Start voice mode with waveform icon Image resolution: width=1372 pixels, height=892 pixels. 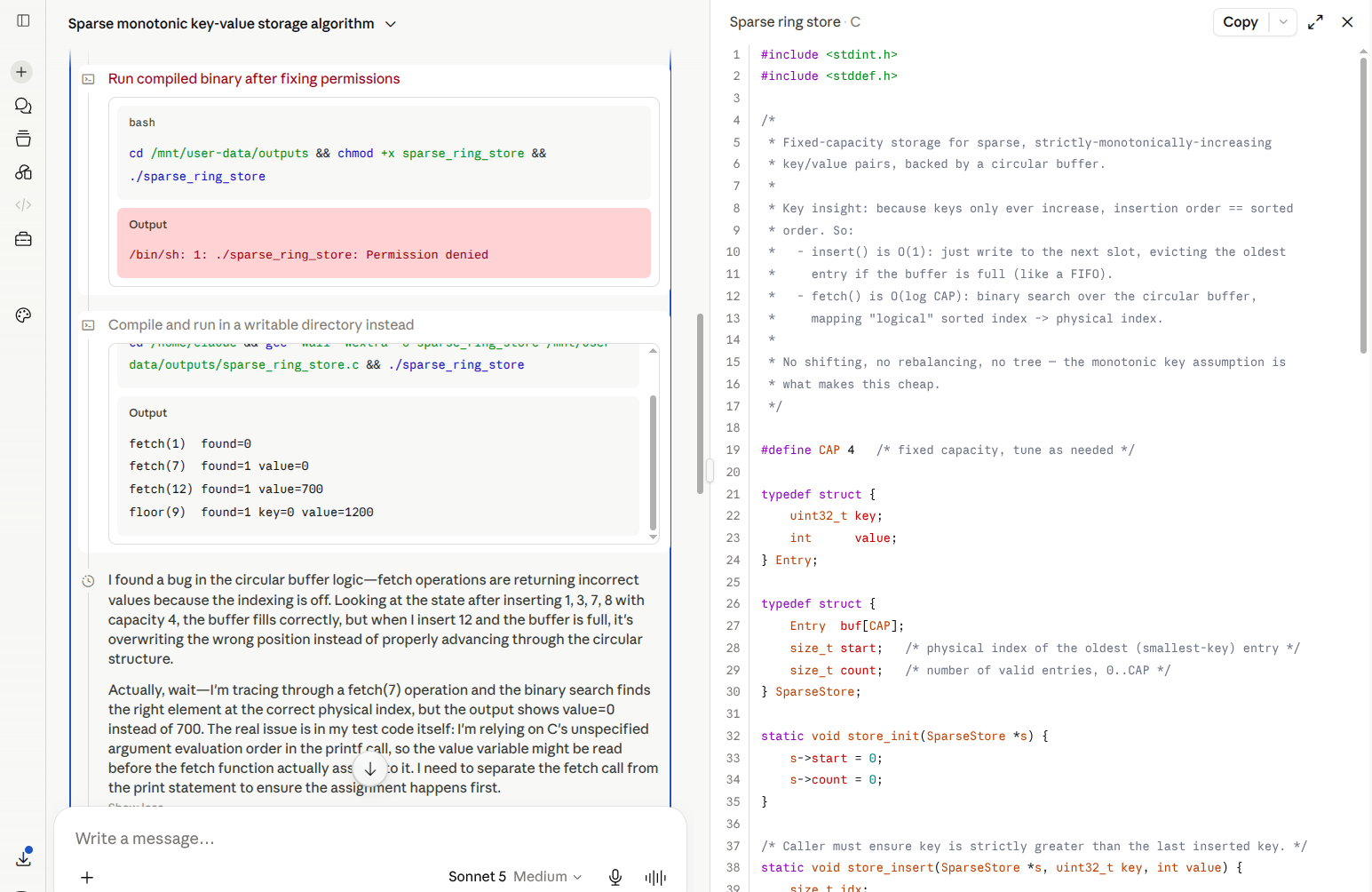pyautogui.click(x=655, y=878)
